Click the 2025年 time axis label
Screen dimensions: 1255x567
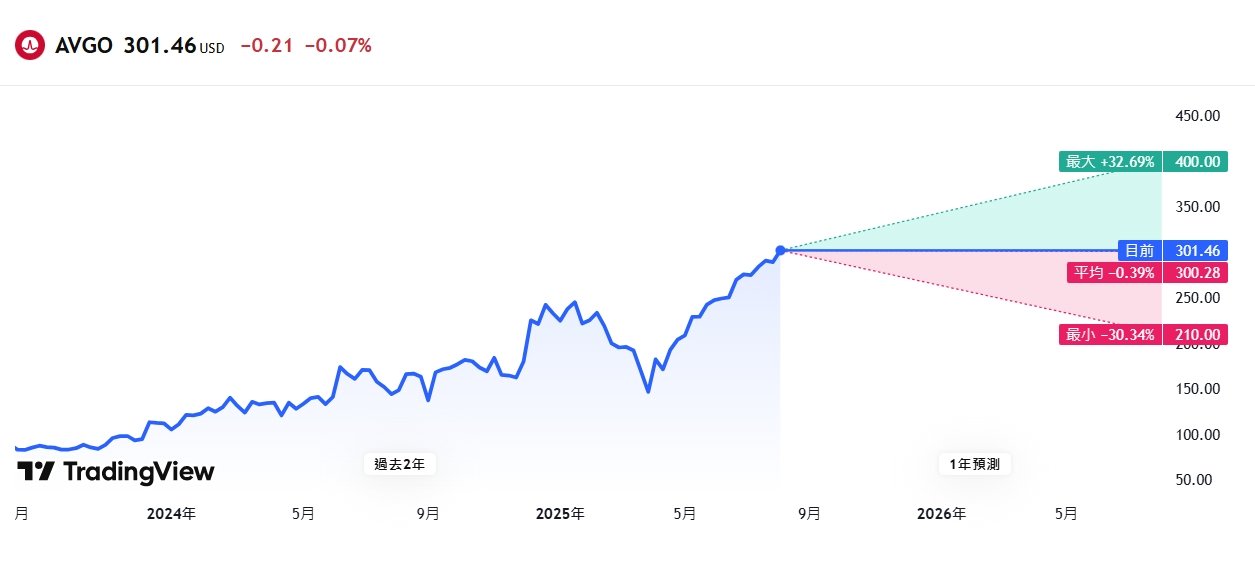[x=560, y=514]
